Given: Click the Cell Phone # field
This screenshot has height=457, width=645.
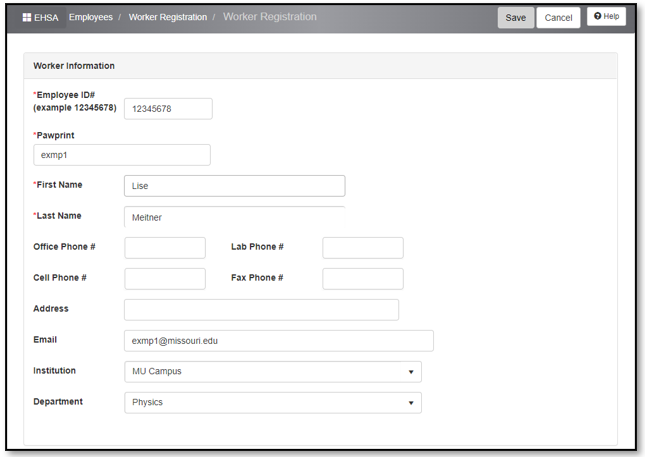Looking at the screenshot, I should pos(165,279).
